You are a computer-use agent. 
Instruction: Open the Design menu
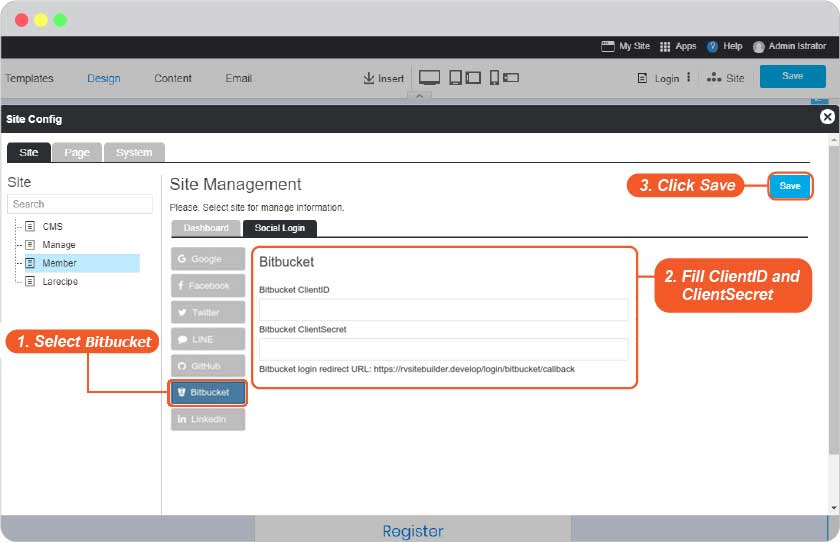(x=103, y=78)
